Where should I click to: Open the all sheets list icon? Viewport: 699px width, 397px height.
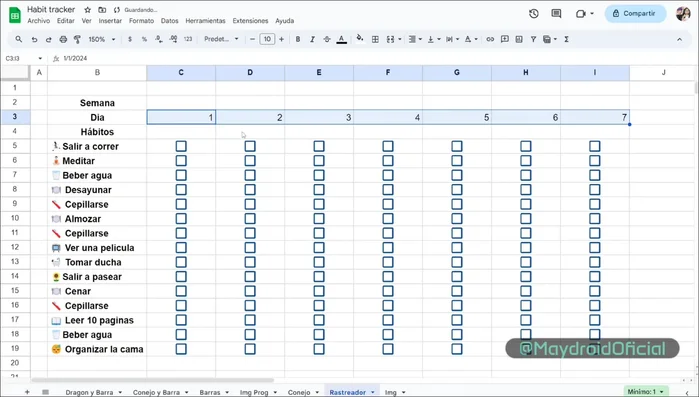pyautogui.click(x=45, y=392)
